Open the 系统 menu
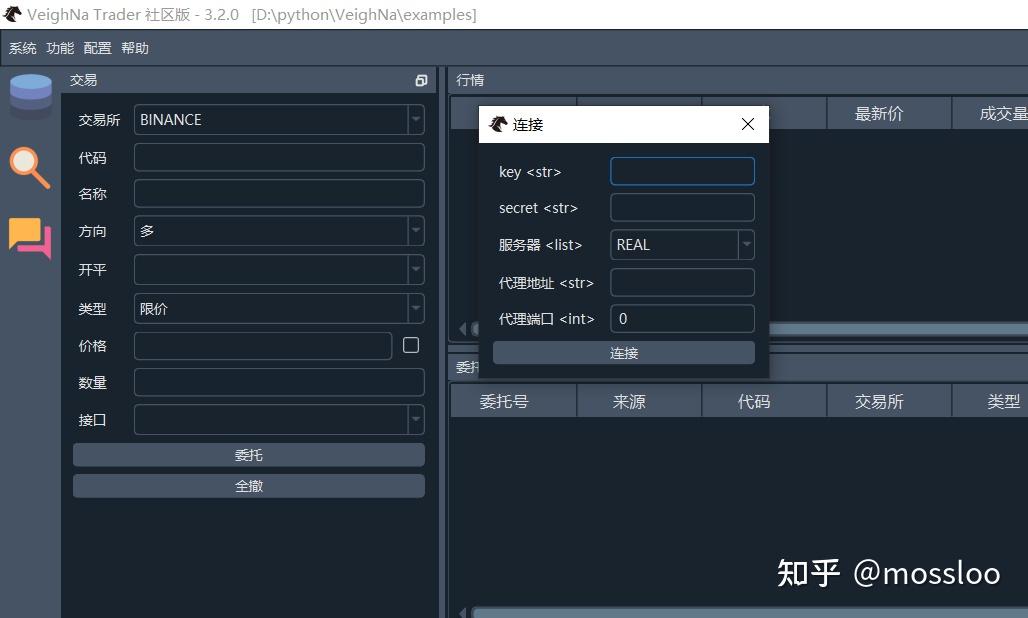This screenshot has width=1028, height=618. tap(22, 47)
